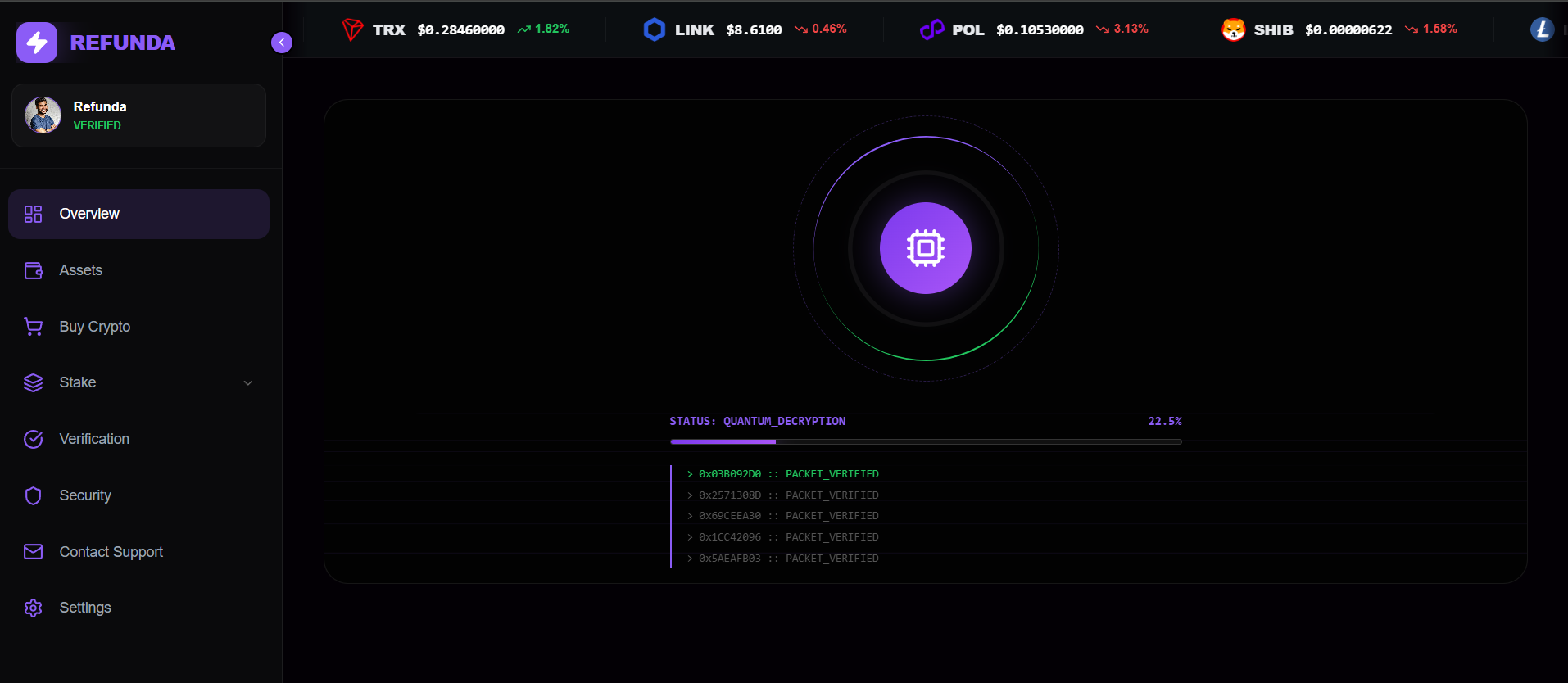Open the Security page link
Viewport: 1568px width, 683px height.
pyautogui.click(x=85, y=495)
